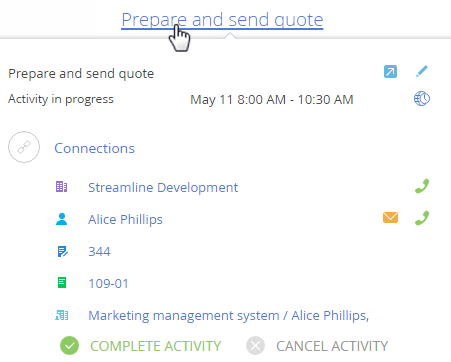Click COMPLETE ACTIVITY button

(x=140, y=346)
